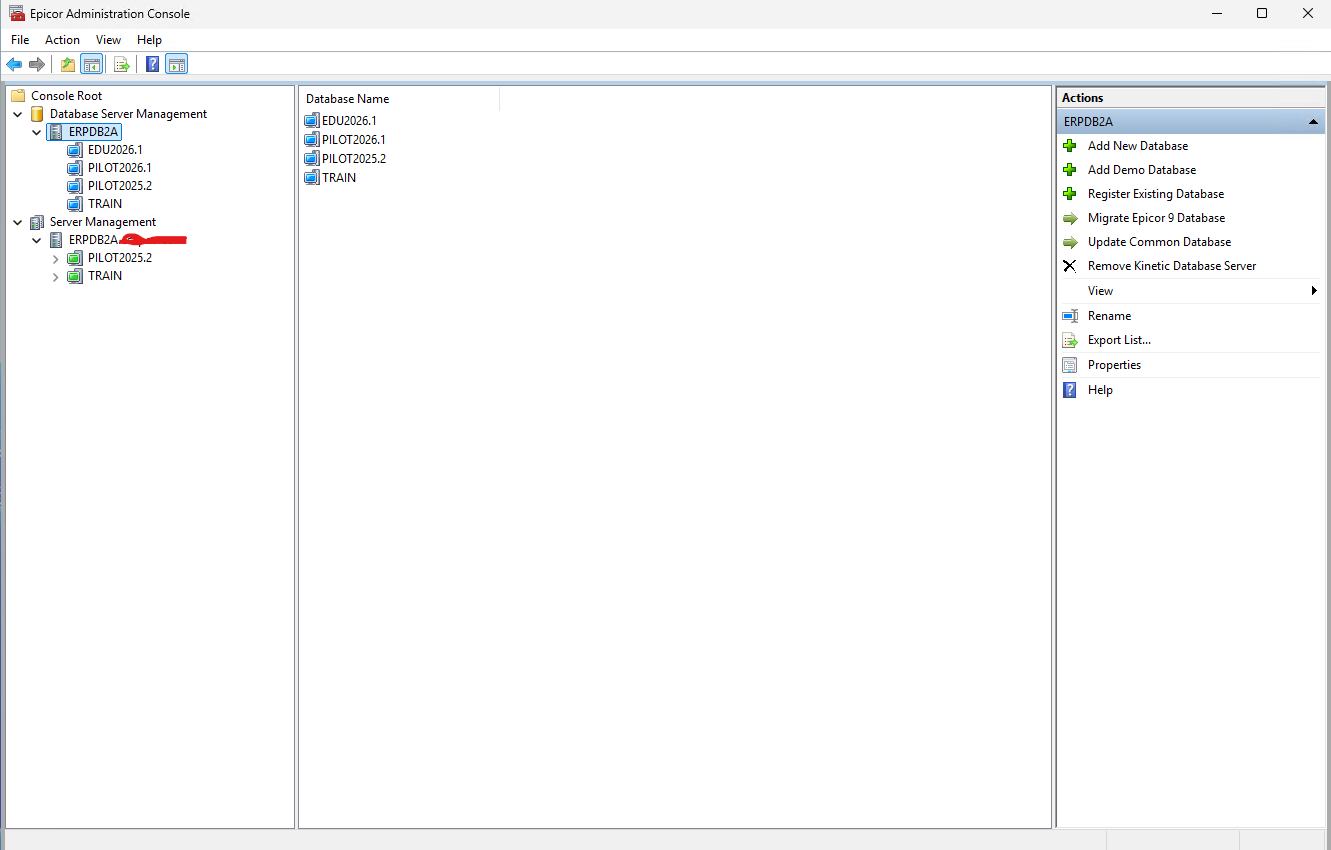Screen dimensions: 1331x850
Task: Open the View menu in menu bar
Action: pos(108,40)
